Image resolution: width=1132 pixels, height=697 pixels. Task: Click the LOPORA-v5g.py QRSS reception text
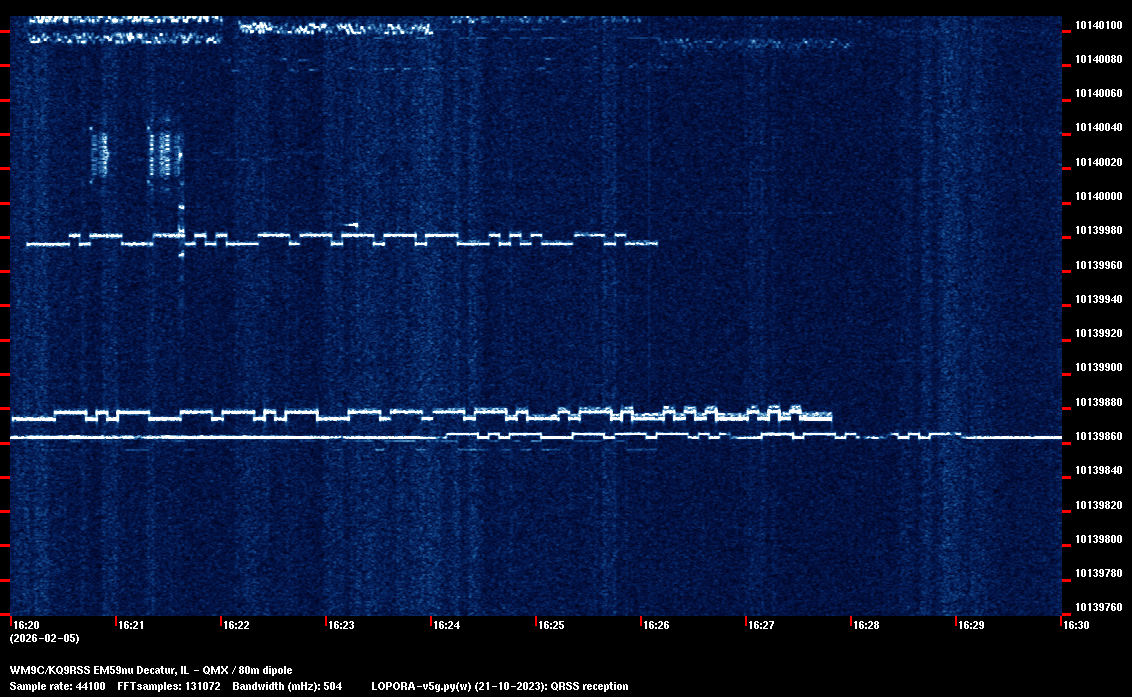coord(499,687)
